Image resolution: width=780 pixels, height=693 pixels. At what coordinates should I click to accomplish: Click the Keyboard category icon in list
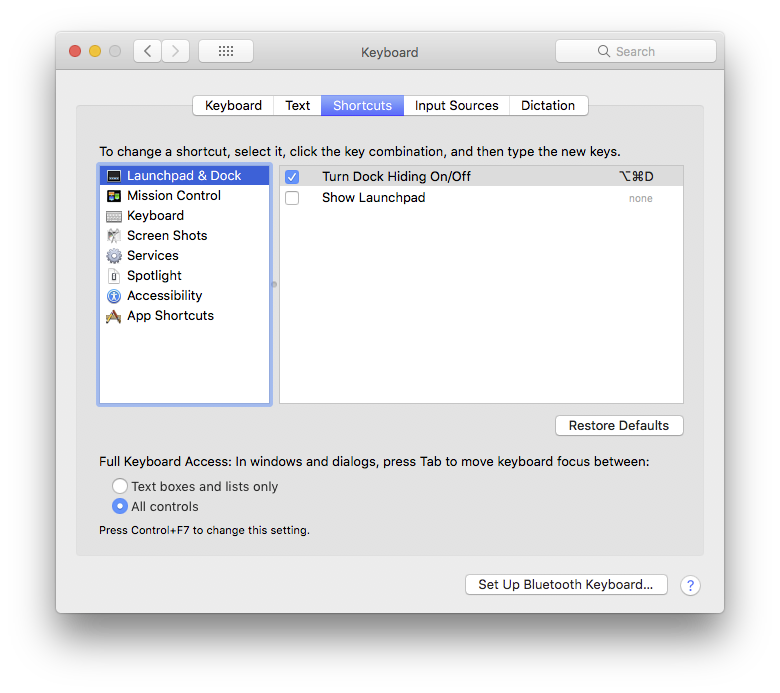pos(114,216)
